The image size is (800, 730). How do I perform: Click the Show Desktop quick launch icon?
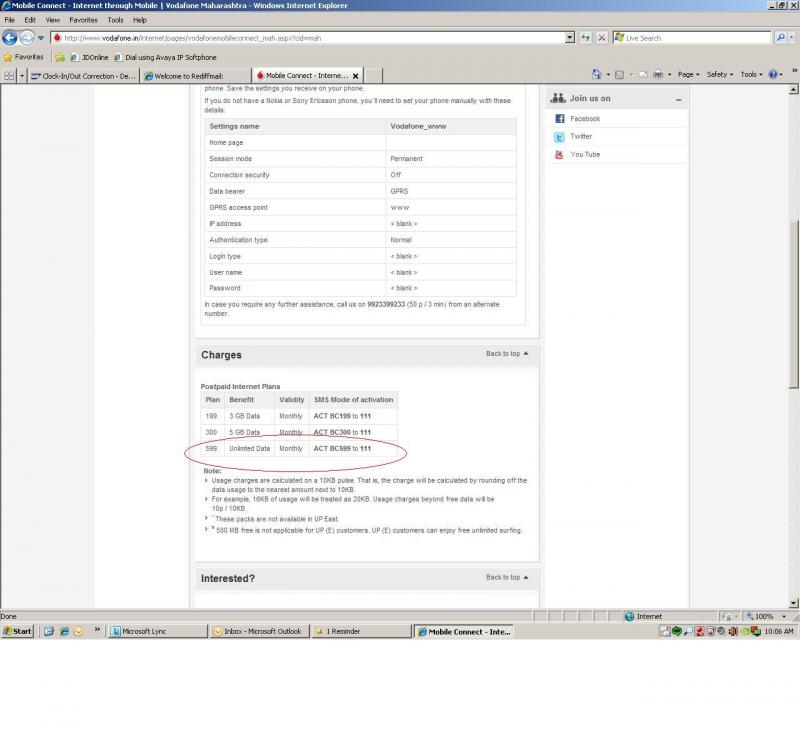(48, 632)
